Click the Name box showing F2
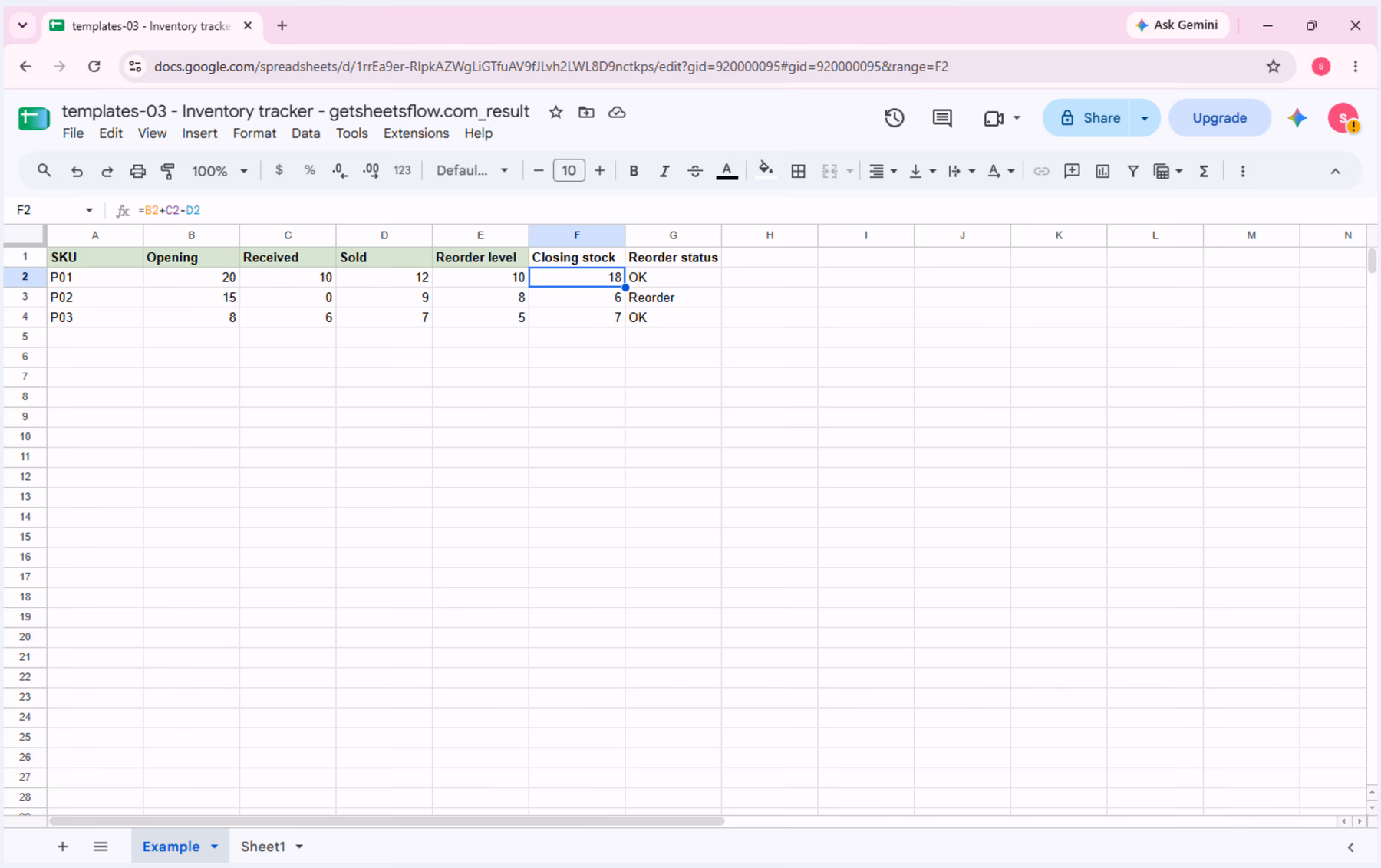1381x868 pixels. [54, 210]
